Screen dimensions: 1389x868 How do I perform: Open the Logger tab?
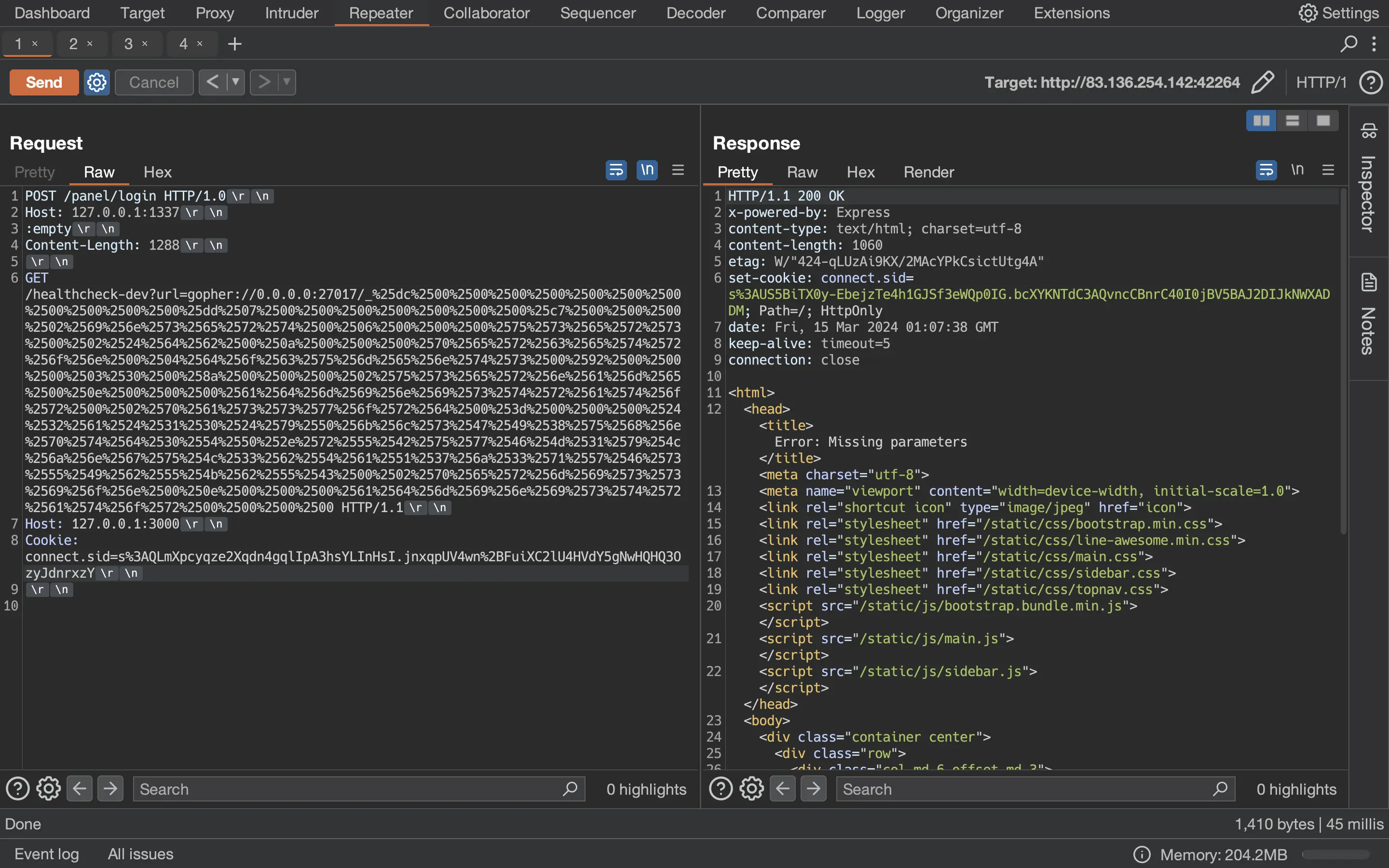tap(881, 13)
